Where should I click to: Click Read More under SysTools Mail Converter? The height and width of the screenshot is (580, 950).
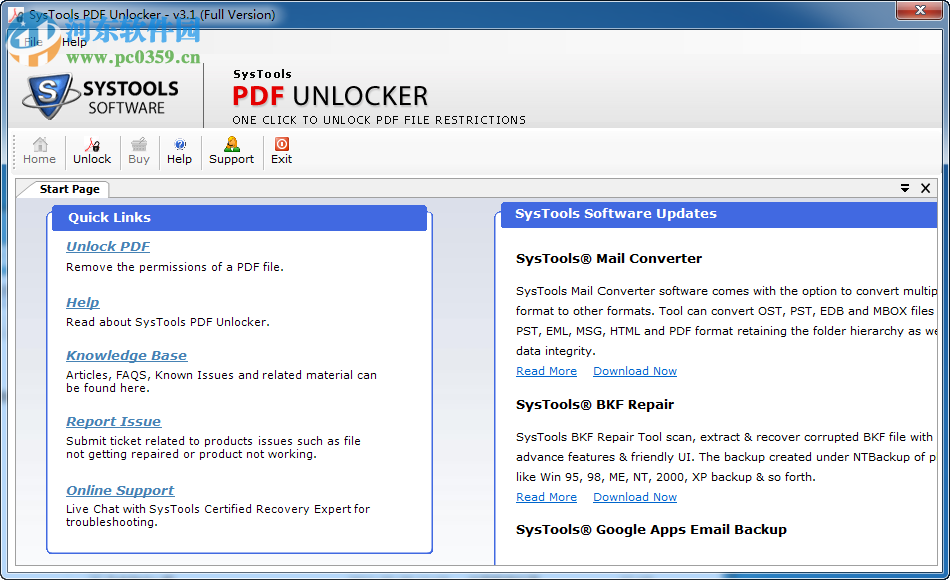click(546, 371)
